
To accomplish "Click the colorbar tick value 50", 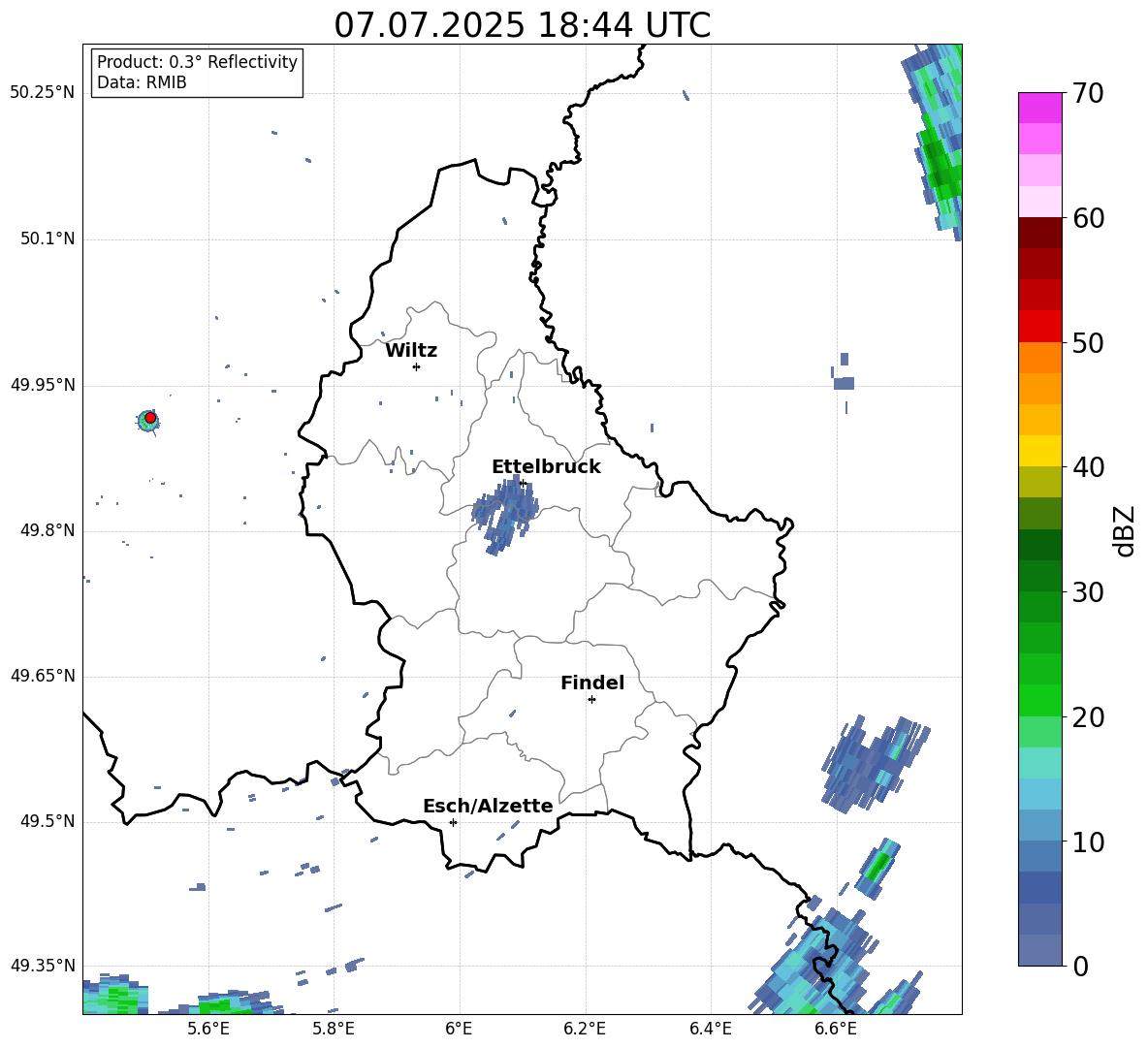I will [1088, 343].
